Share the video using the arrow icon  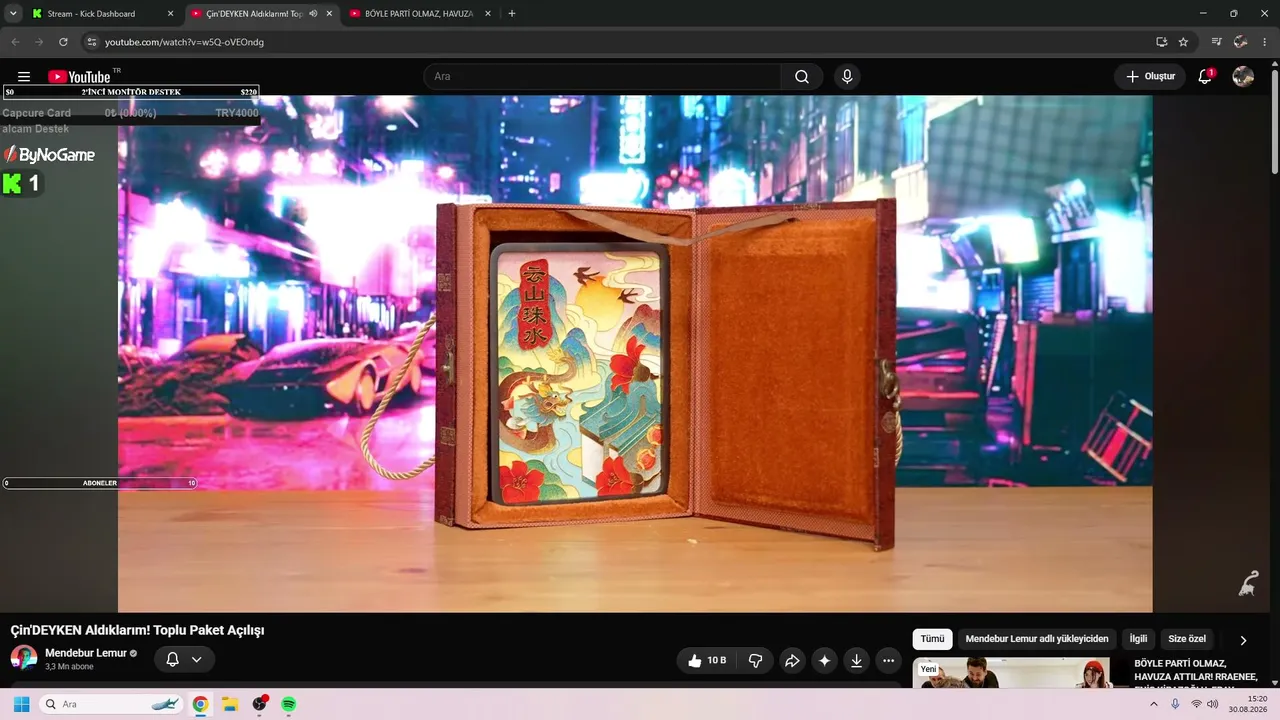pos(792,660)
